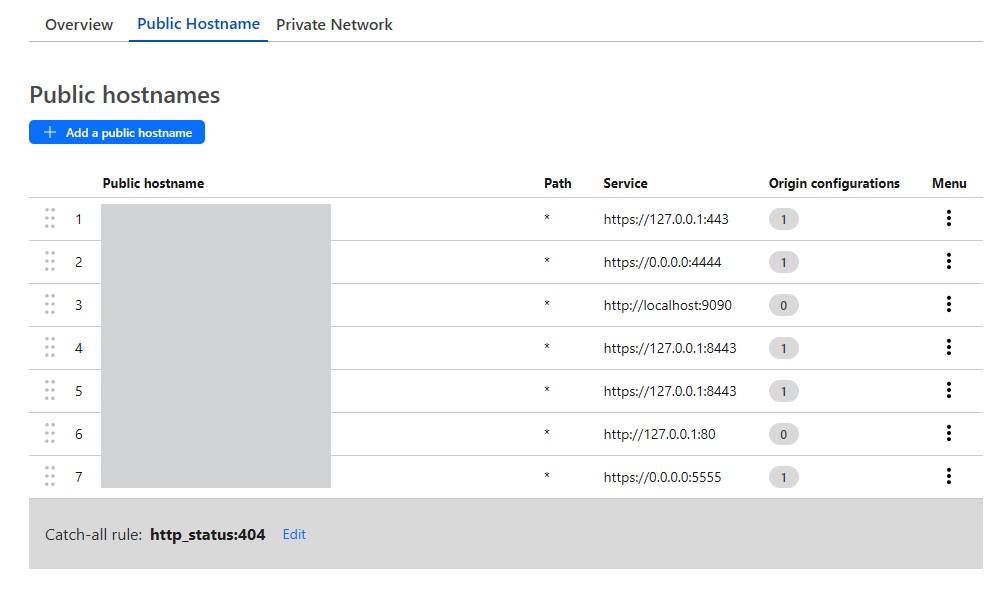
Task: Click the origin configurations badge for 127.0.0.1:443
Action: 783,219
